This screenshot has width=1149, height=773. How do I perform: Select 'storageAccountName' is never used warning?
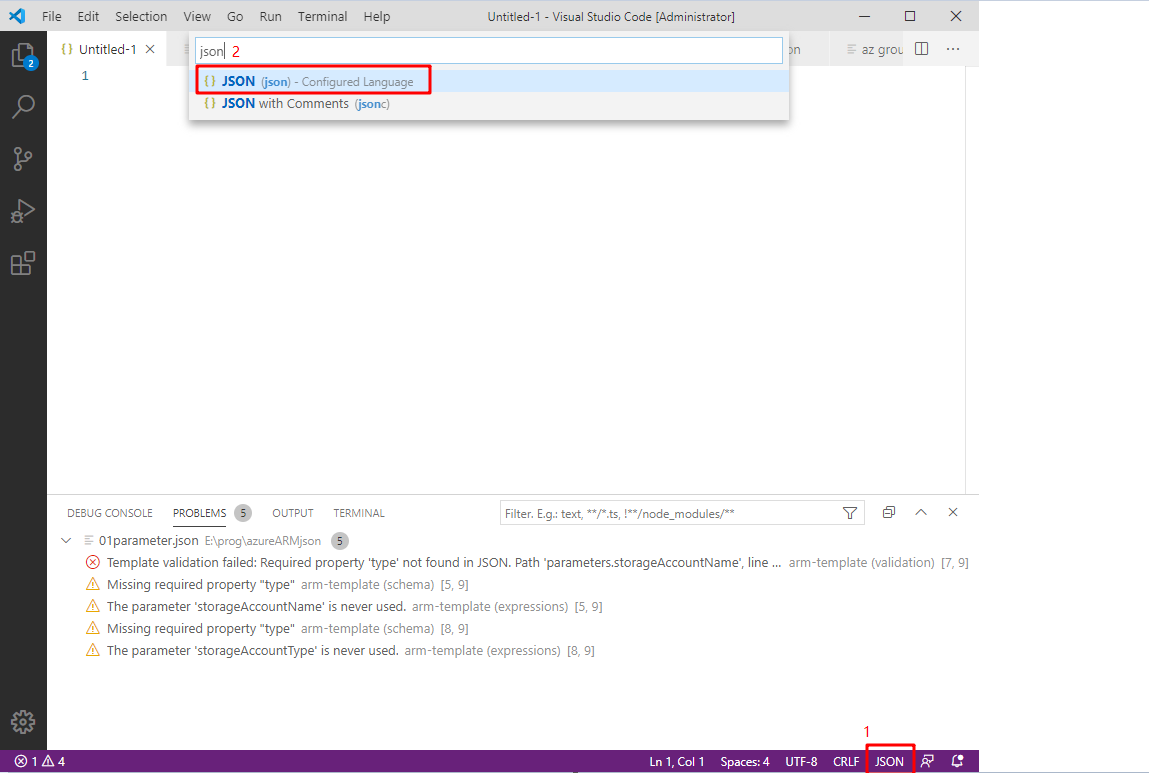[513, 607]
